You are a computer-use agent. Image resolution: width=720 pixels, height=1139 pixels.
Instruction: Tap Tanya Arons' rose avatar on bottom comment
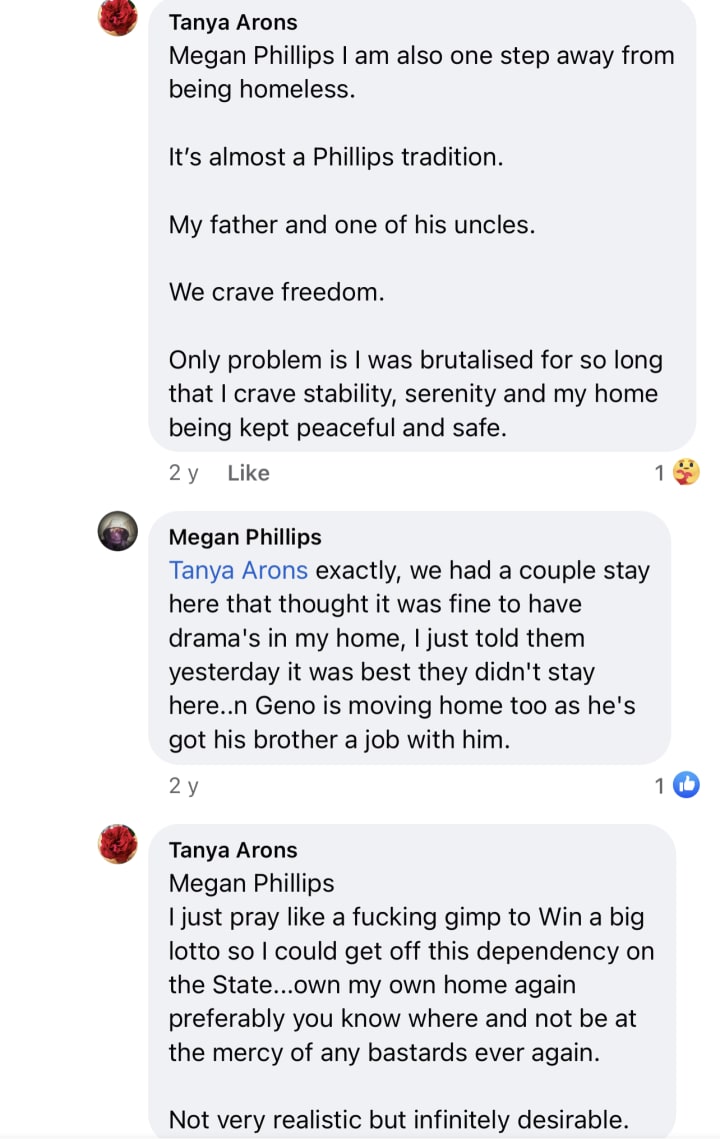click(118, 844)
